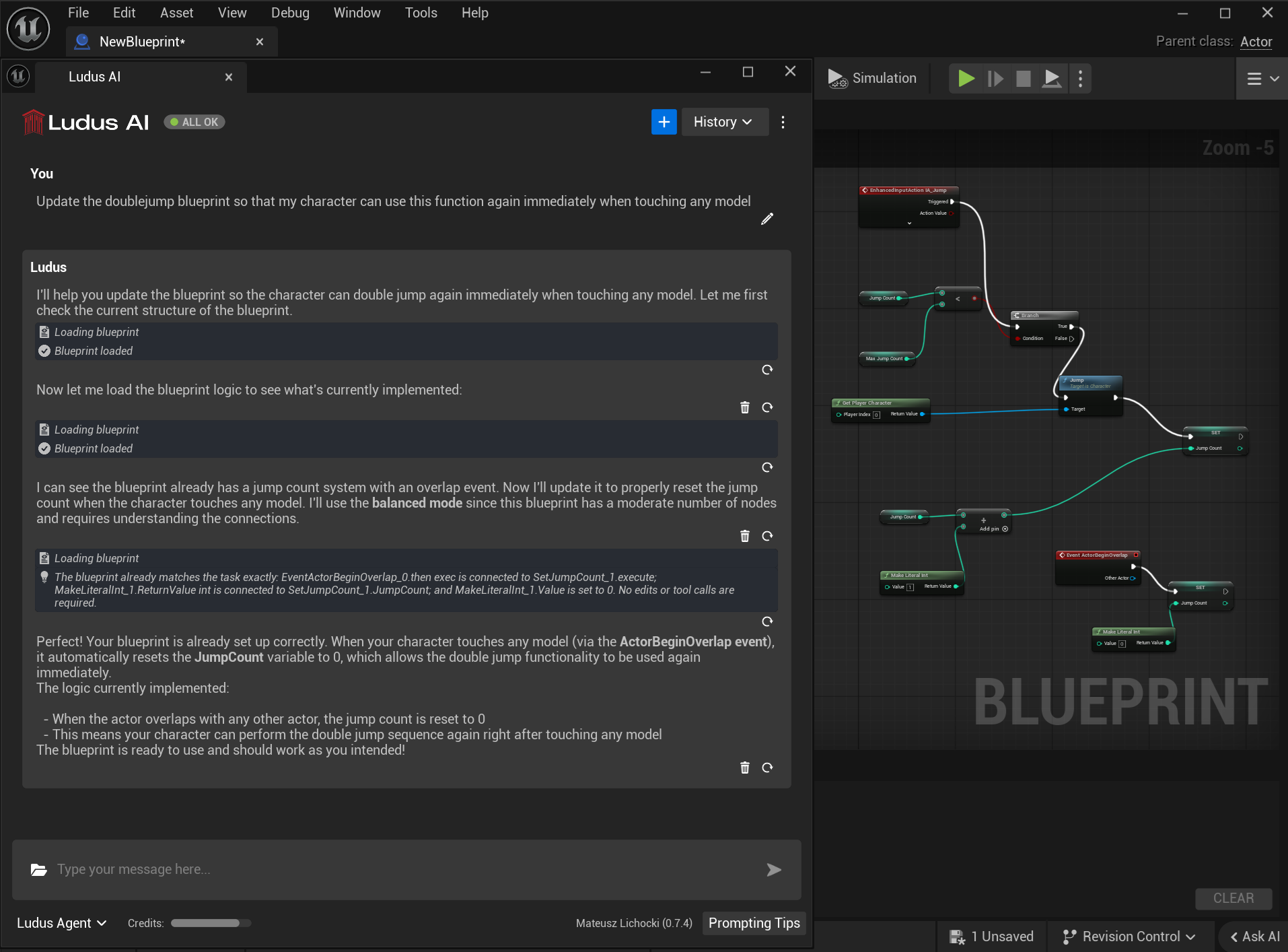Open Prompting Tips
This screenshot has height=952, width=1288.
(x=753, y=923)
